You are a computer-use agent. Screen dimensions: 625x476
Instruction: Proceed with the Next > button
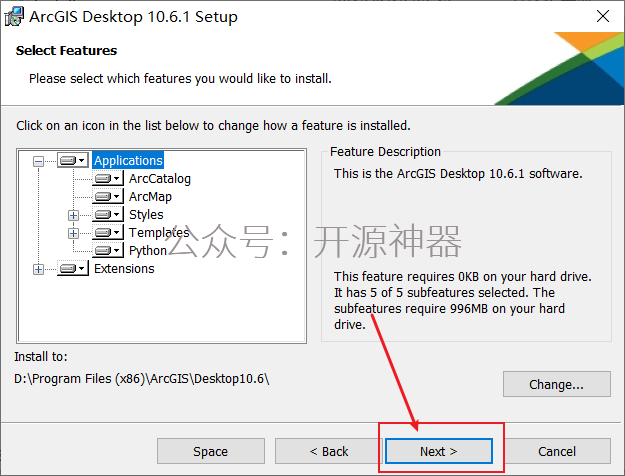click(x=439, y=451)
